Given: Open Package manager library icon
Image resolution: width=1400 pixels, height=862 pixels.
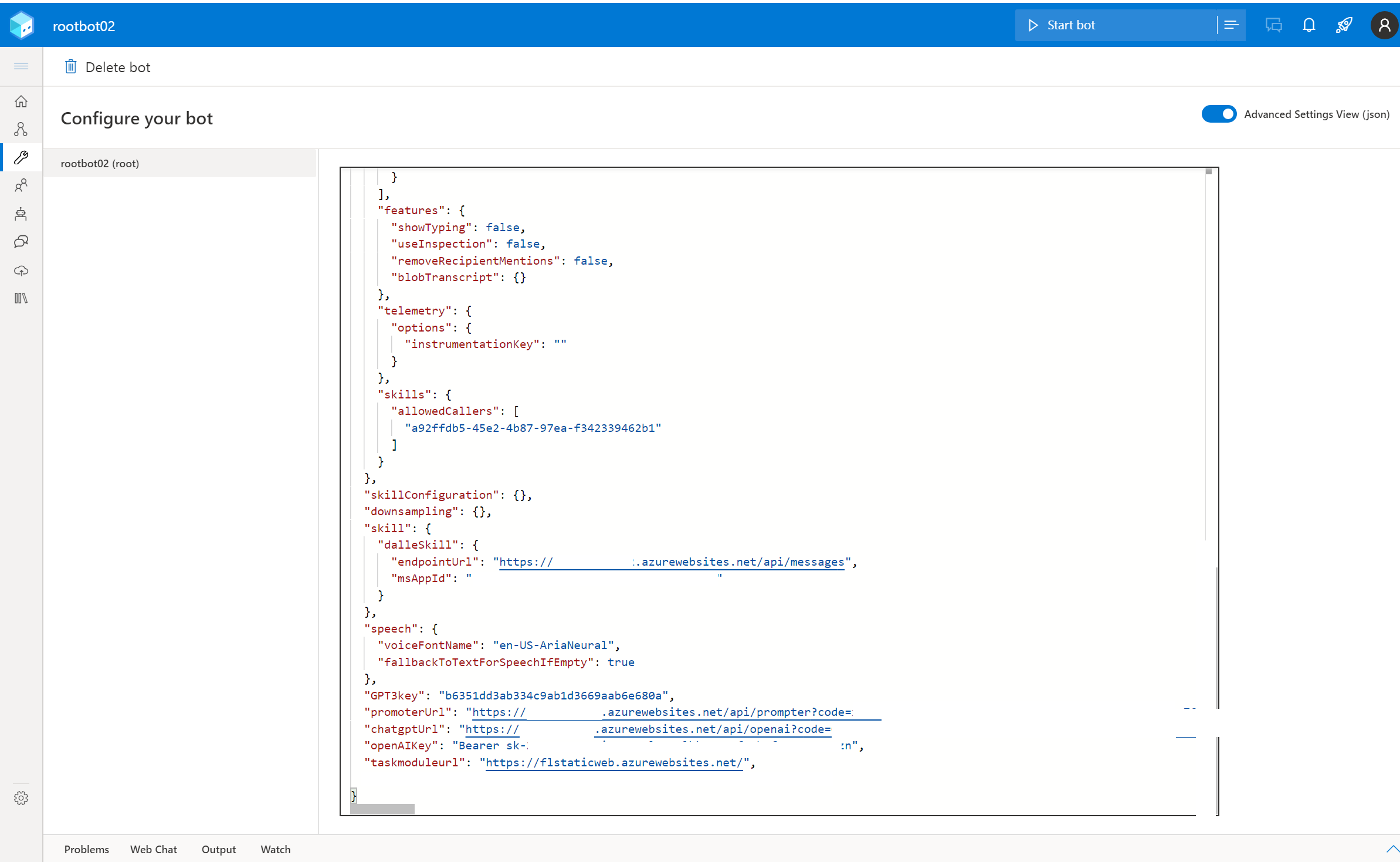Looking at the screenshot, I should click(21, 298).
